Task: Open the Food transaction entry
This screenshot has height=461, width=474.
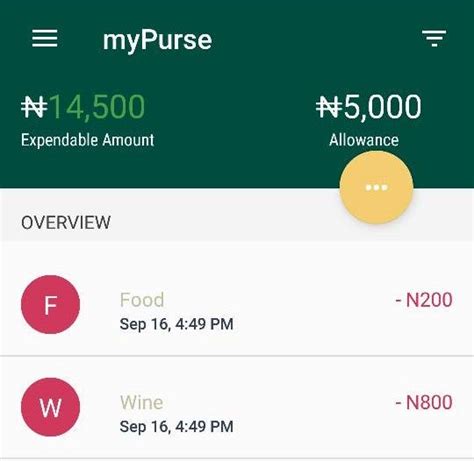Action: coord(237,304)
